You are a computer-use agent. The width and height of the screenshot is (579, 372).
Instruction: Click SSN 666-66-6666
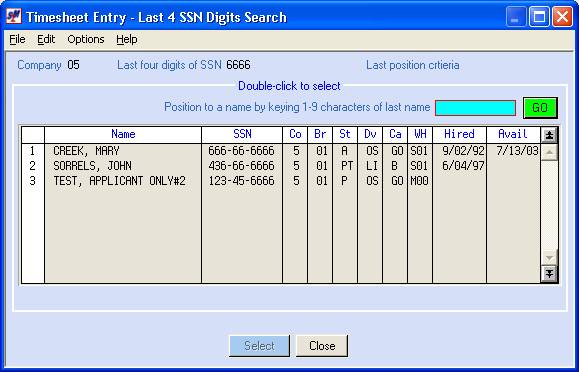coord(241,151)
